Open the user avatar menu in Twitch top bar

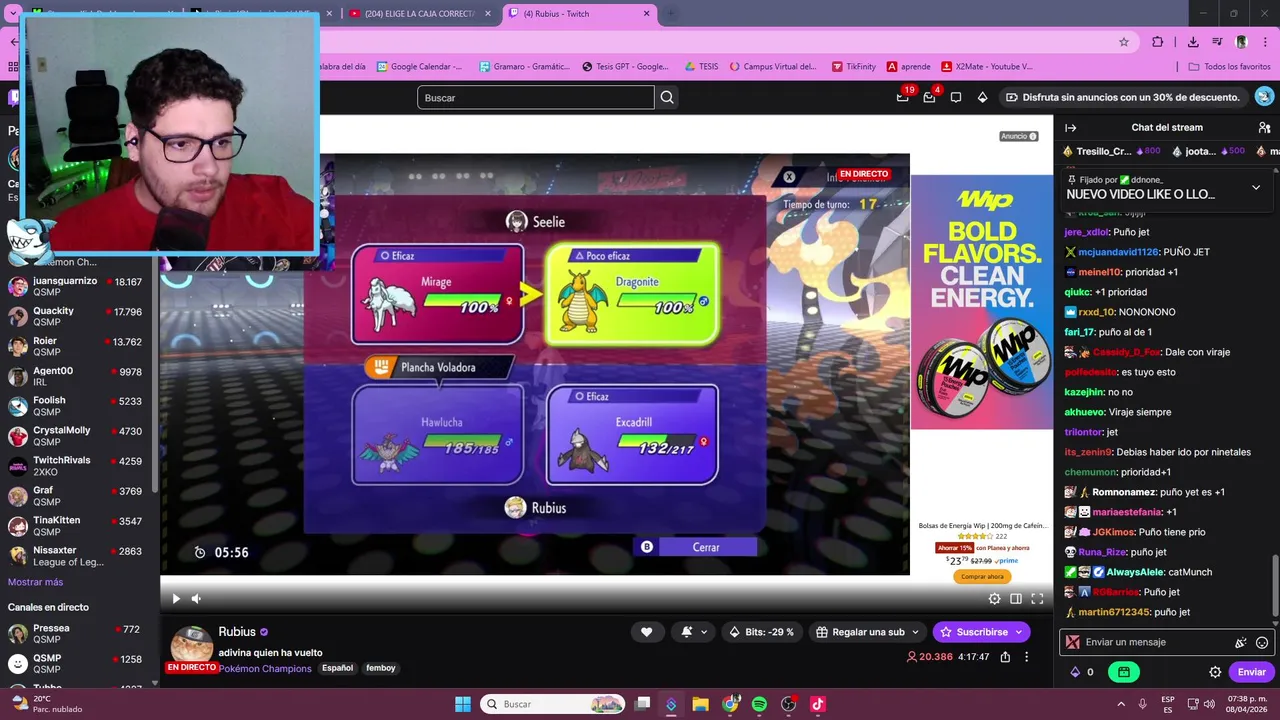1264,97
